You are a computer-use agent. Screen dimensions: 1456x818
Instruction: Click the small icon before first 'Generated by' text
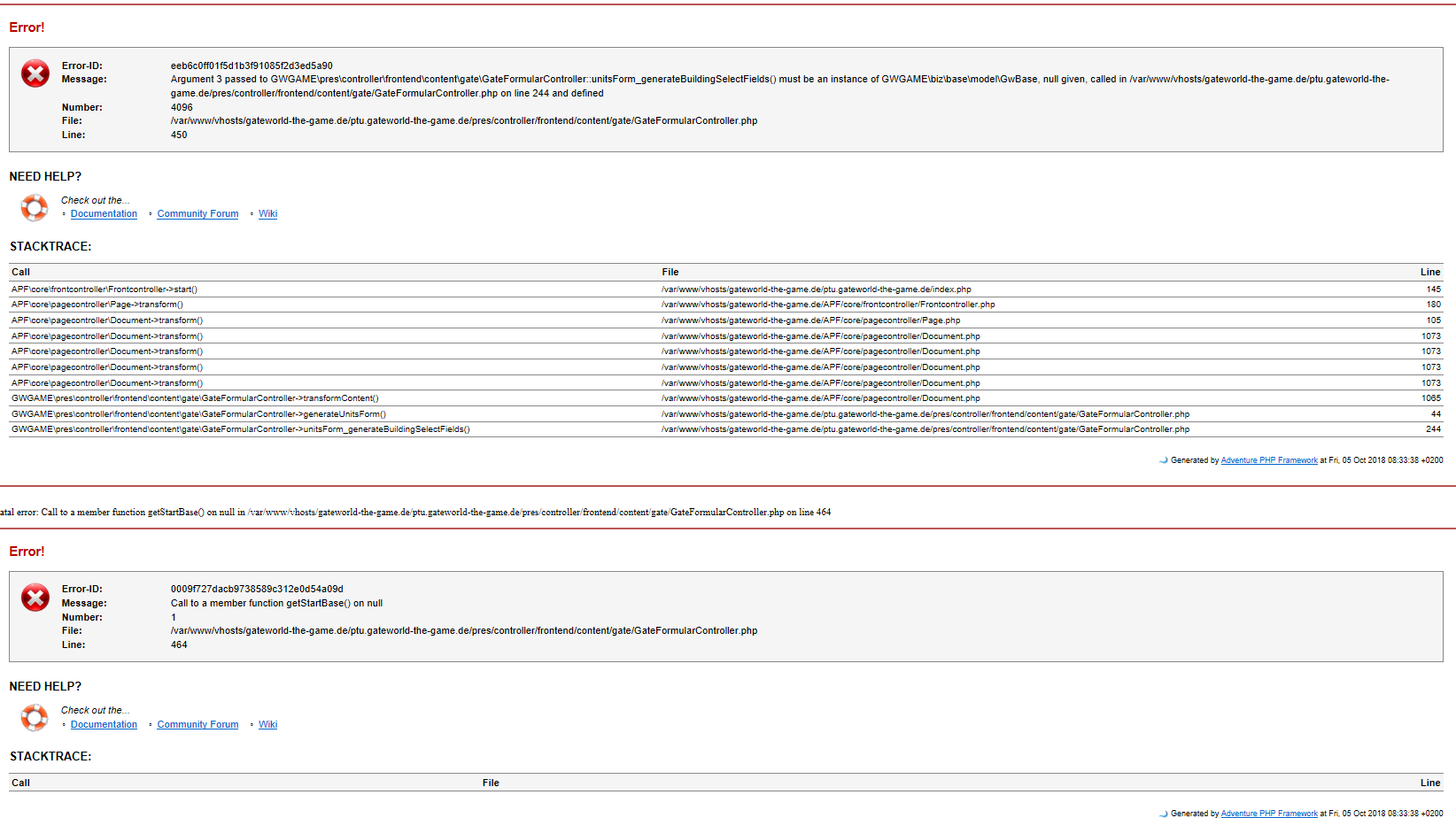point(1163,460)
